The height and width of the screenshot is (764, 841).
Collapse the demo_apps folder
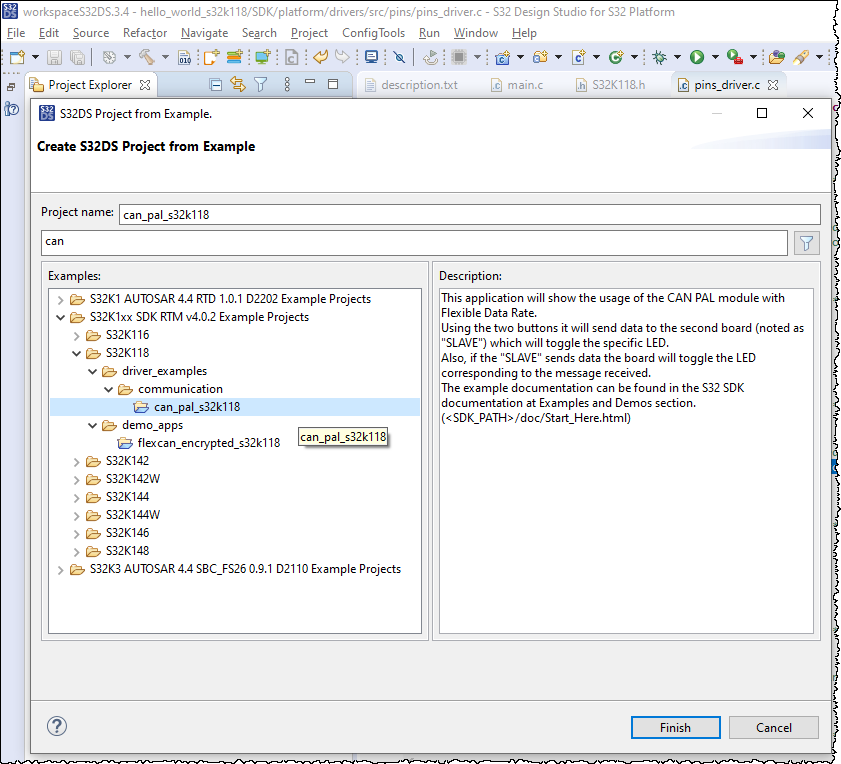(x=92, y=425)
